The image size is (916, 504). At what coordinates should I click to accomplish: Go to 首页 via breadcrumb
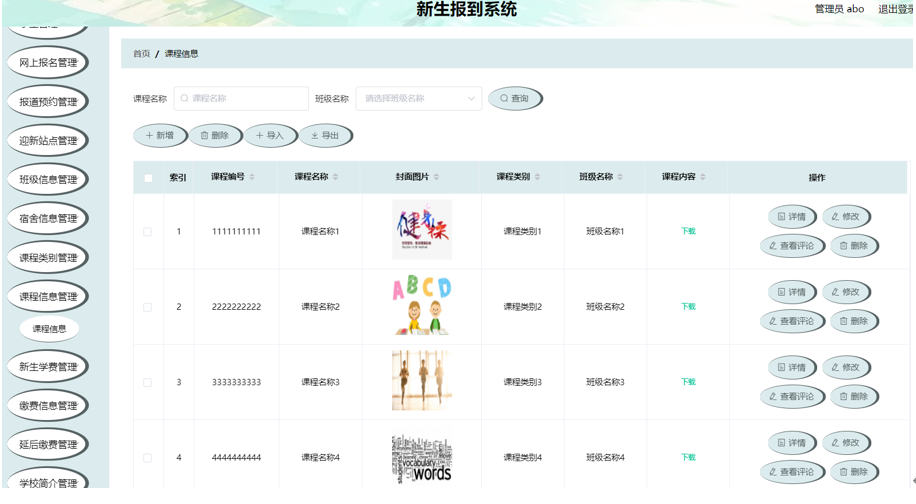coord(141,54)
